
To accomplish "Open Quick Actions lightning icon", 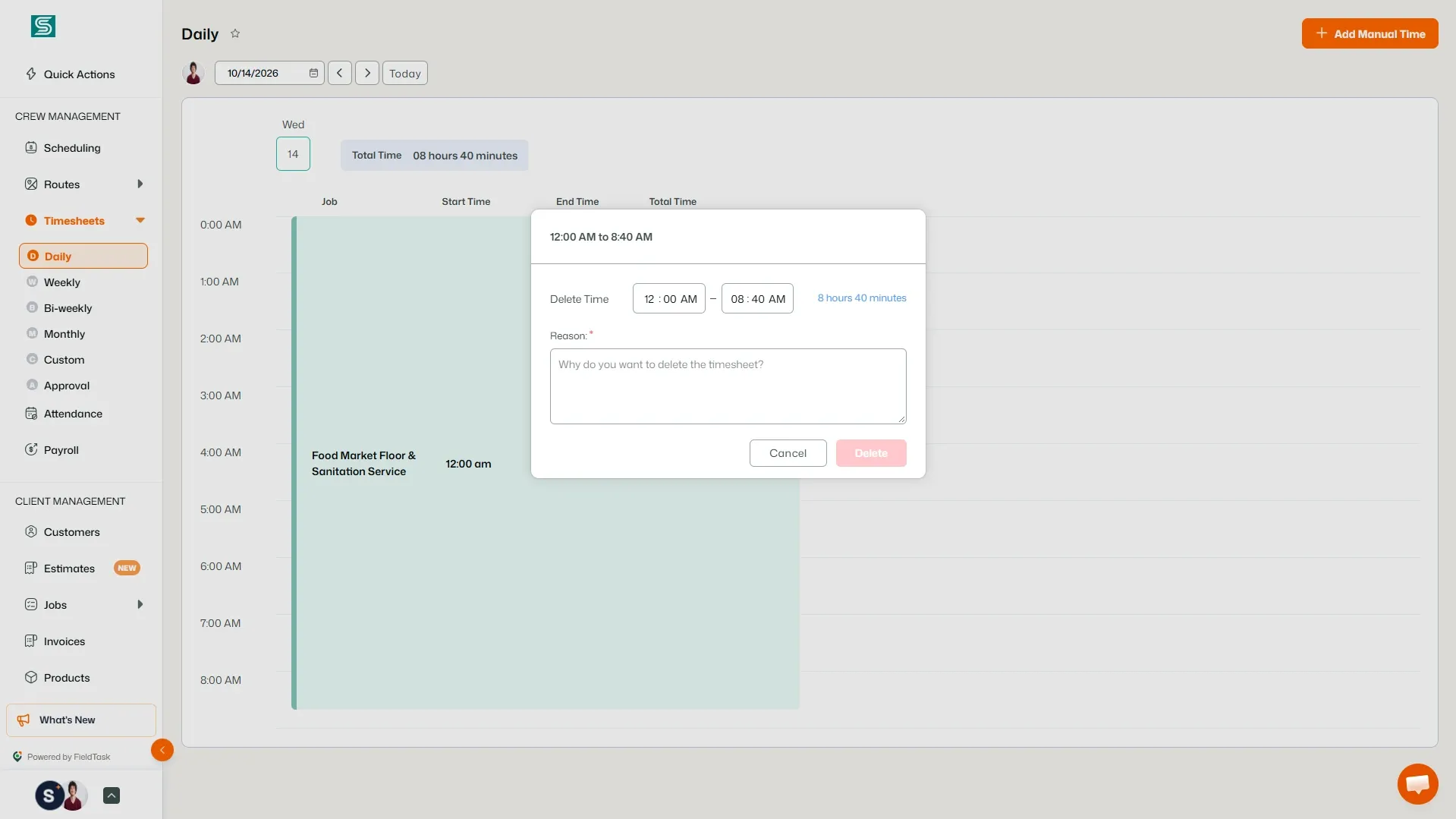I will pyautogui.click(x=31, y=74).
